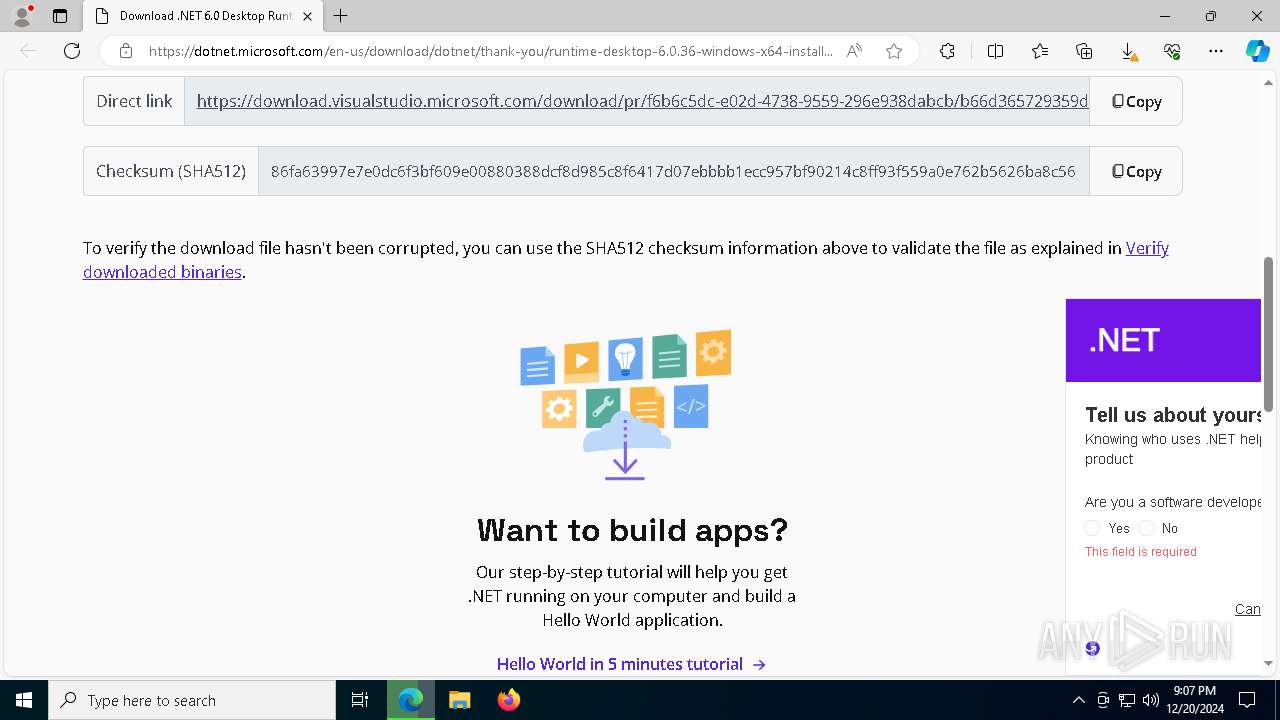Open Microsoft Edge from taskbar
Viewport: 1280px width, 720px height.
pyautogui.click(x=411, y=700)
